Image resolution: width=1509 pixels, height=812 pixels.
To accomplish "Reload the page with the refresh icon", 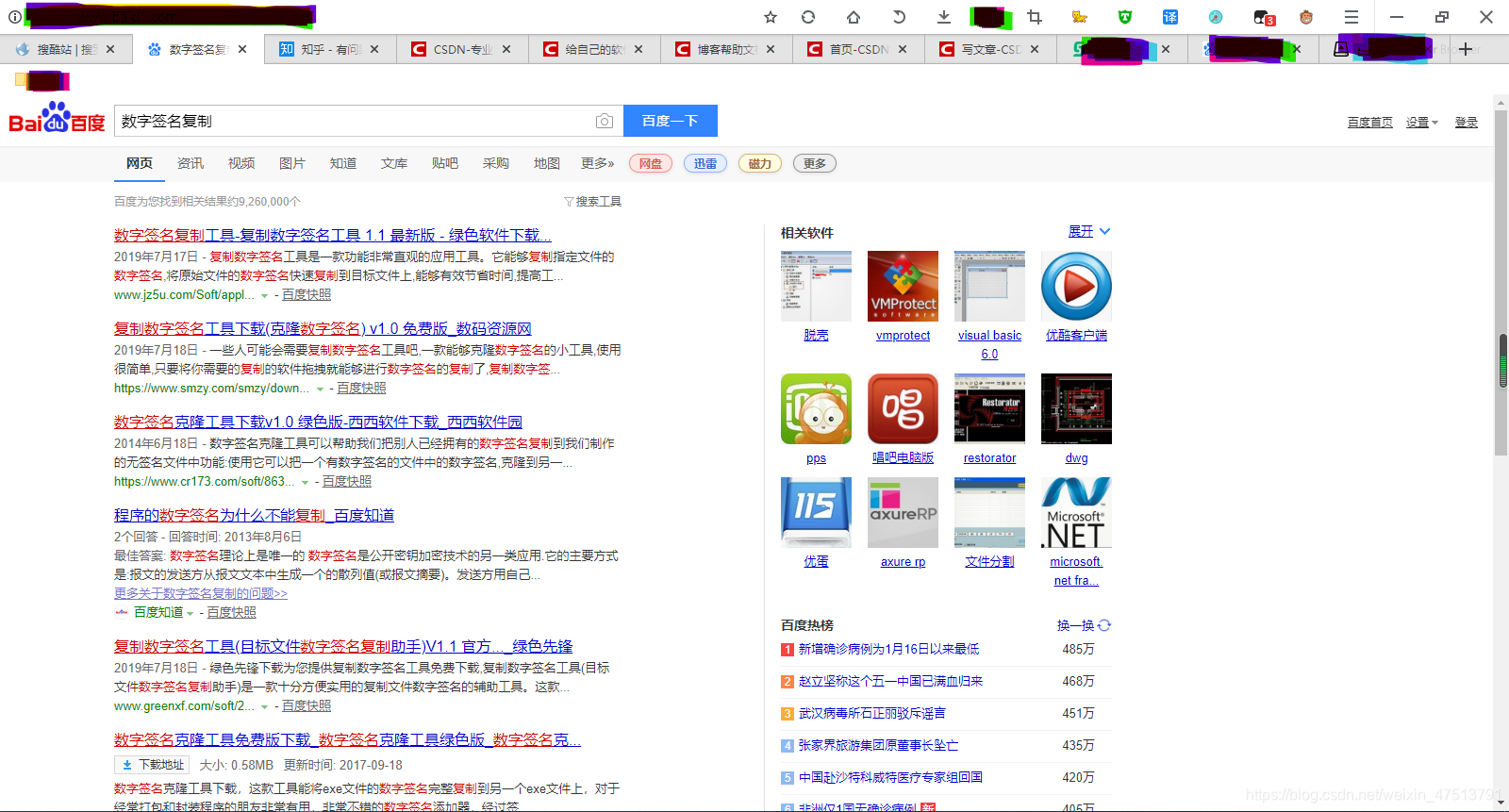I will (808, 17).
